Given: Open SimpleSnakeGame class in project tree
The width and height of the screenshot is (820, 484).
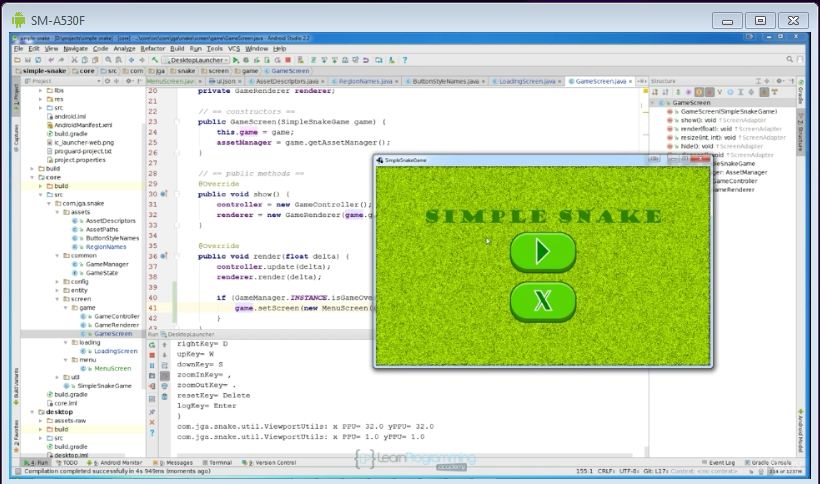Looking at the screenshot, I should point(104,385).
